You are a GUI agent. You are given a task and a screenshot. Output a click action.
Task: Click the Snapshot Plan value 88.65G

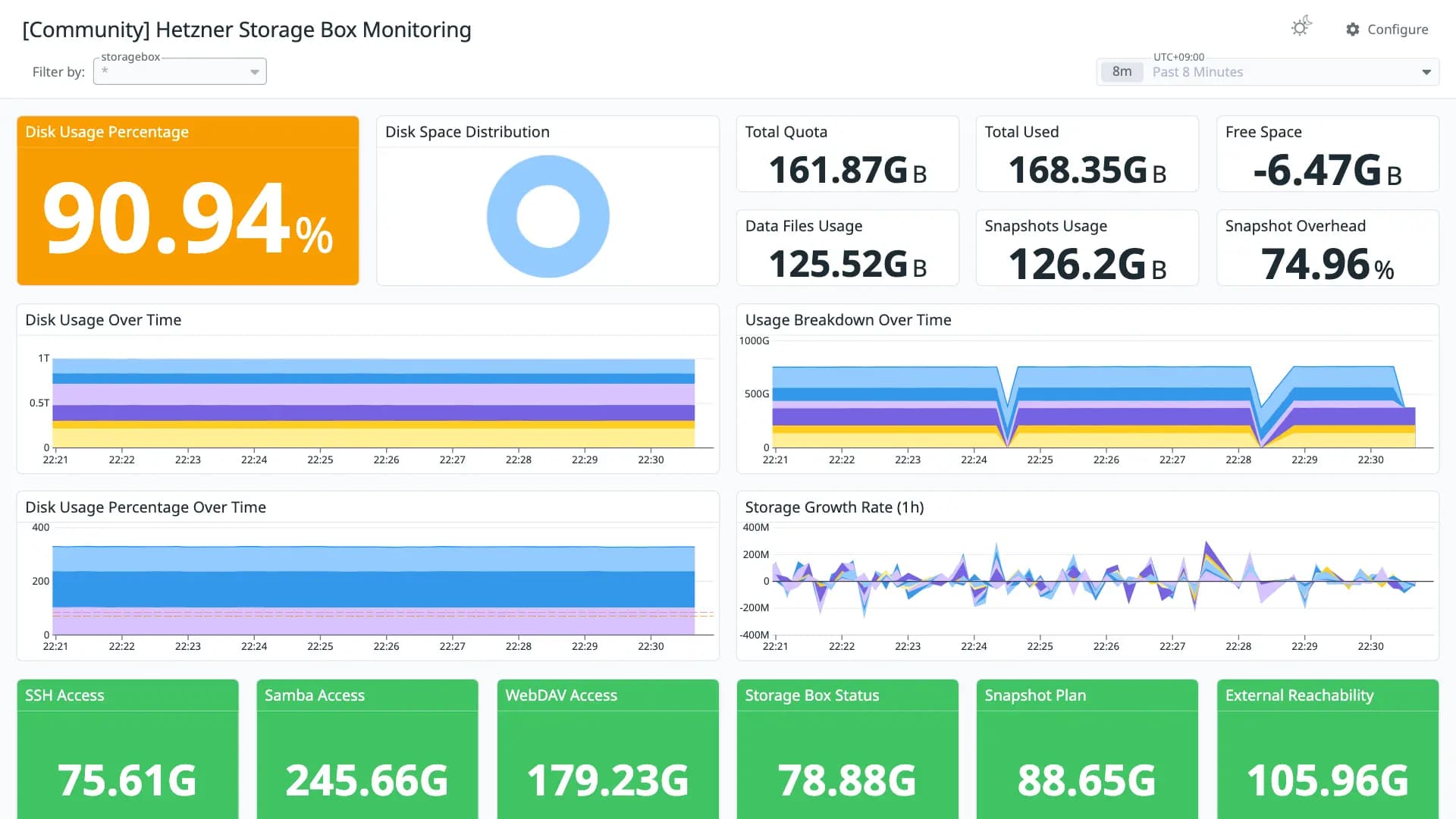tap(1087, 780)
